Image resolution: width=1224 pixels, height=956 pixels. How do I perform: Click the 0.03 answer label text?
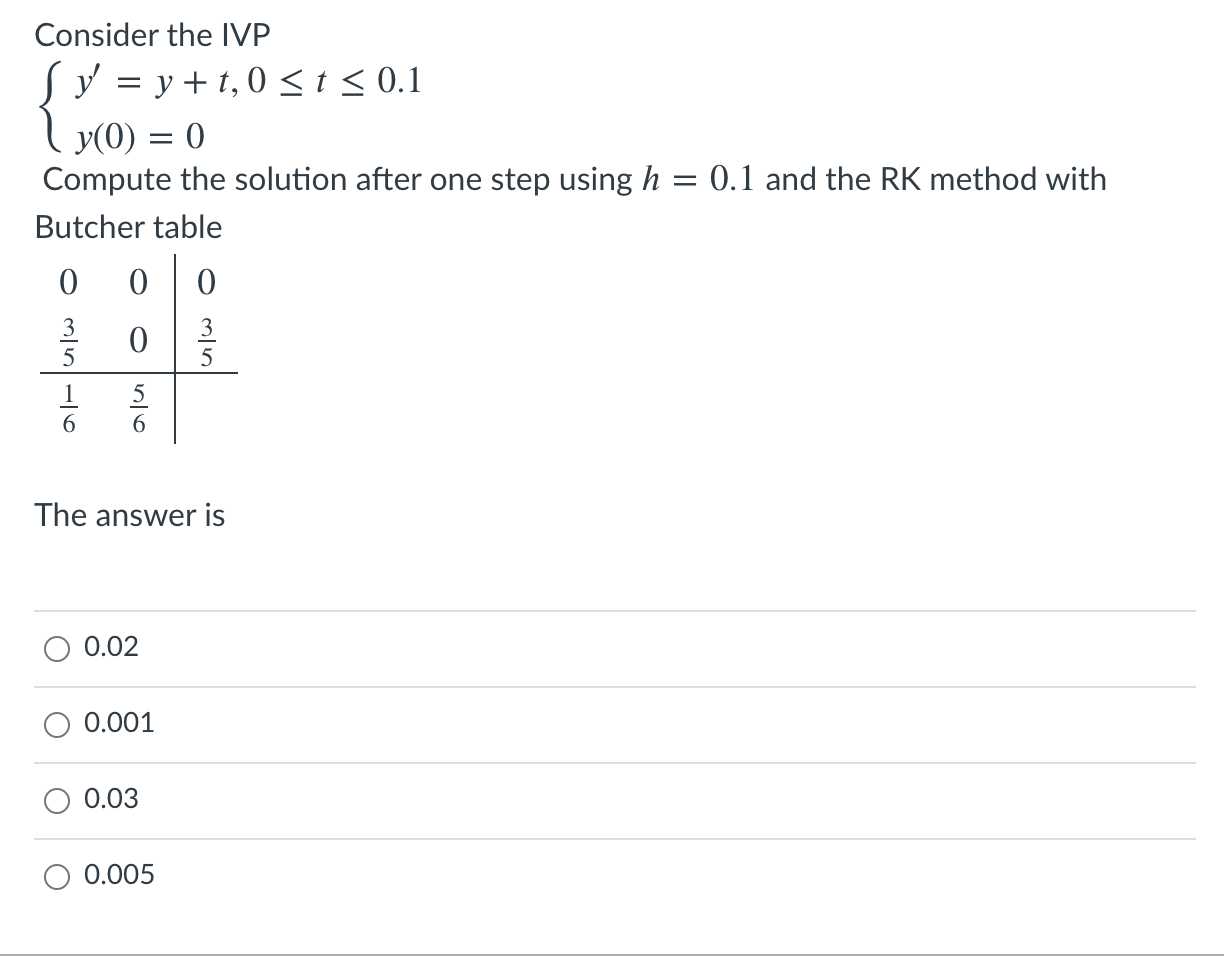tap(111, 800)
